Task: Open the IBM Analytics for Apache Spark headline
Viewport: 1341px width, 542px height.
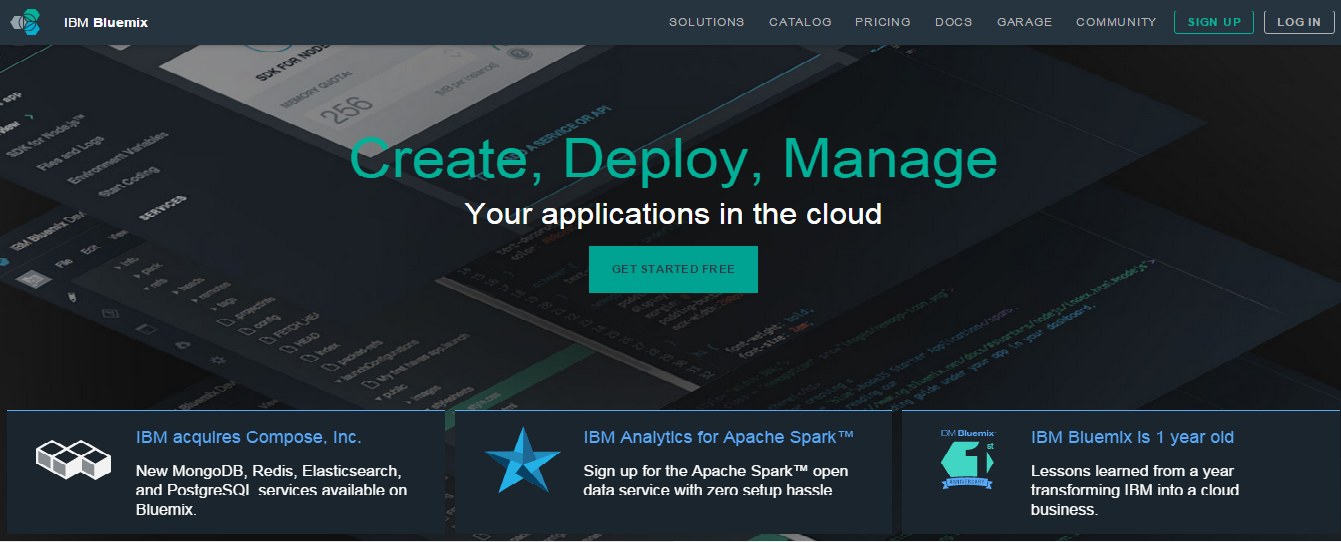Action: 719,437
